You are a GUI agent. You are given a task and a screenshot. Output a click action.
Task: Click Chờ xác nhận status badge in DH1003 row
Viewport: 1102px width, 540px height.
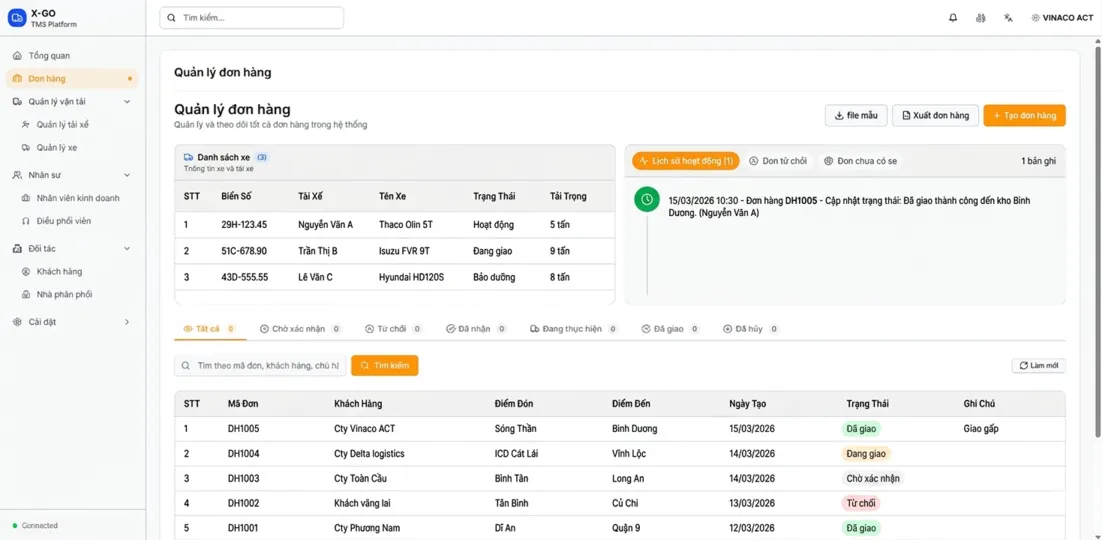click(x=872, y=478)
